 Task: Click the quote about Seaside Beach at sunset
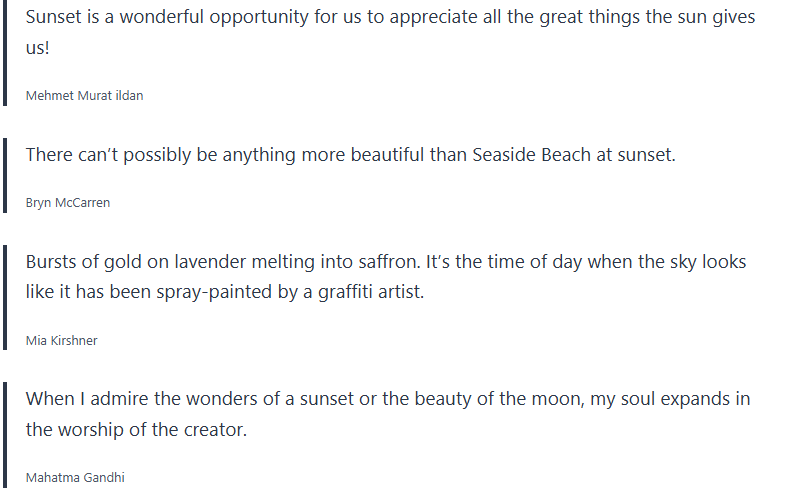(350, 155)
